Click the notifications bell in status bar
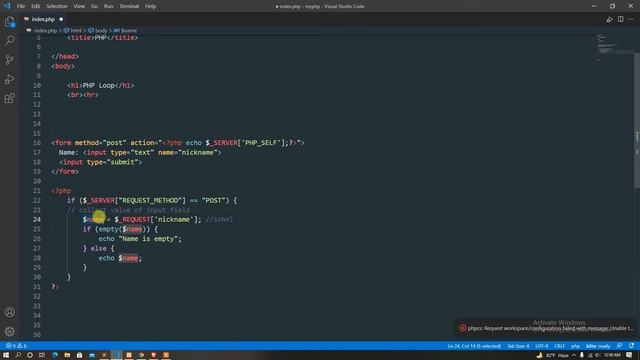640x360 pixels. click(x=631, y=346)
